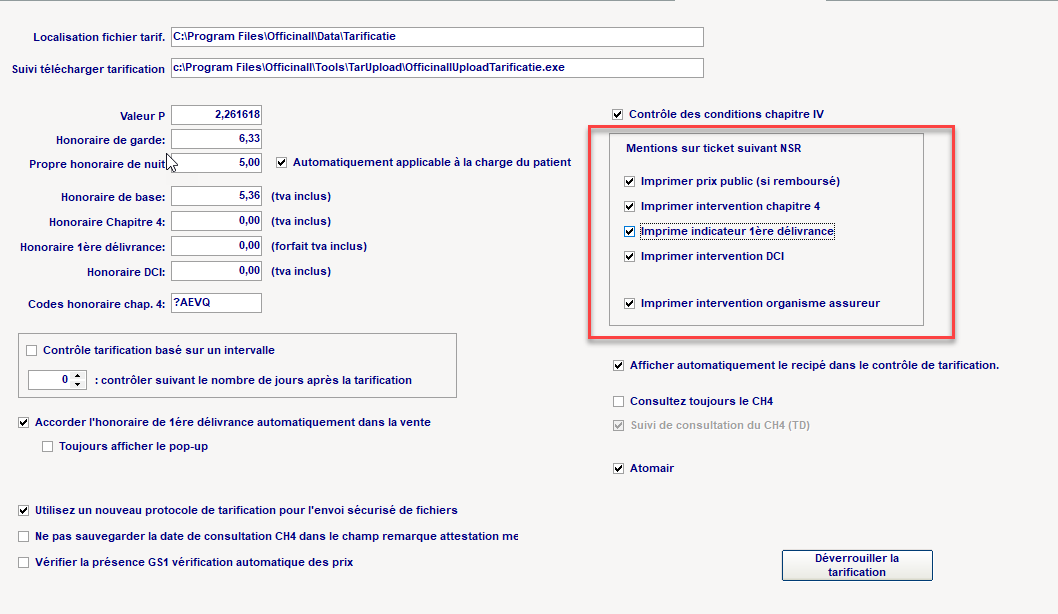Edit the Localisation fichier tarif. path field
The width and height of the screenshot is (1058, 614).
click(x=436, y=37)
